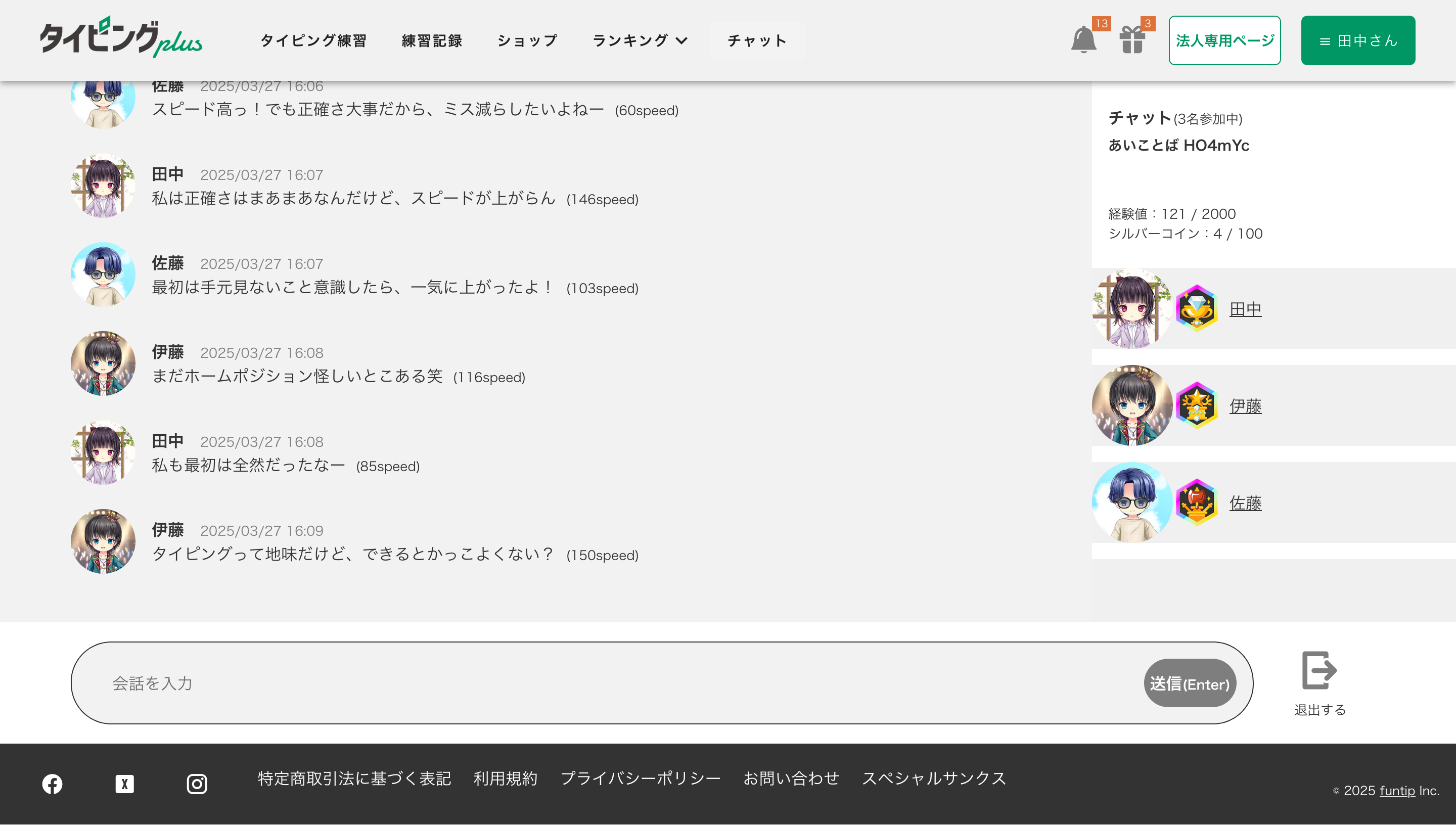Open the プライバシーポリシー footer link
Image resolution: width=1456 pixels, height=825 pixels.
point(640,778)
